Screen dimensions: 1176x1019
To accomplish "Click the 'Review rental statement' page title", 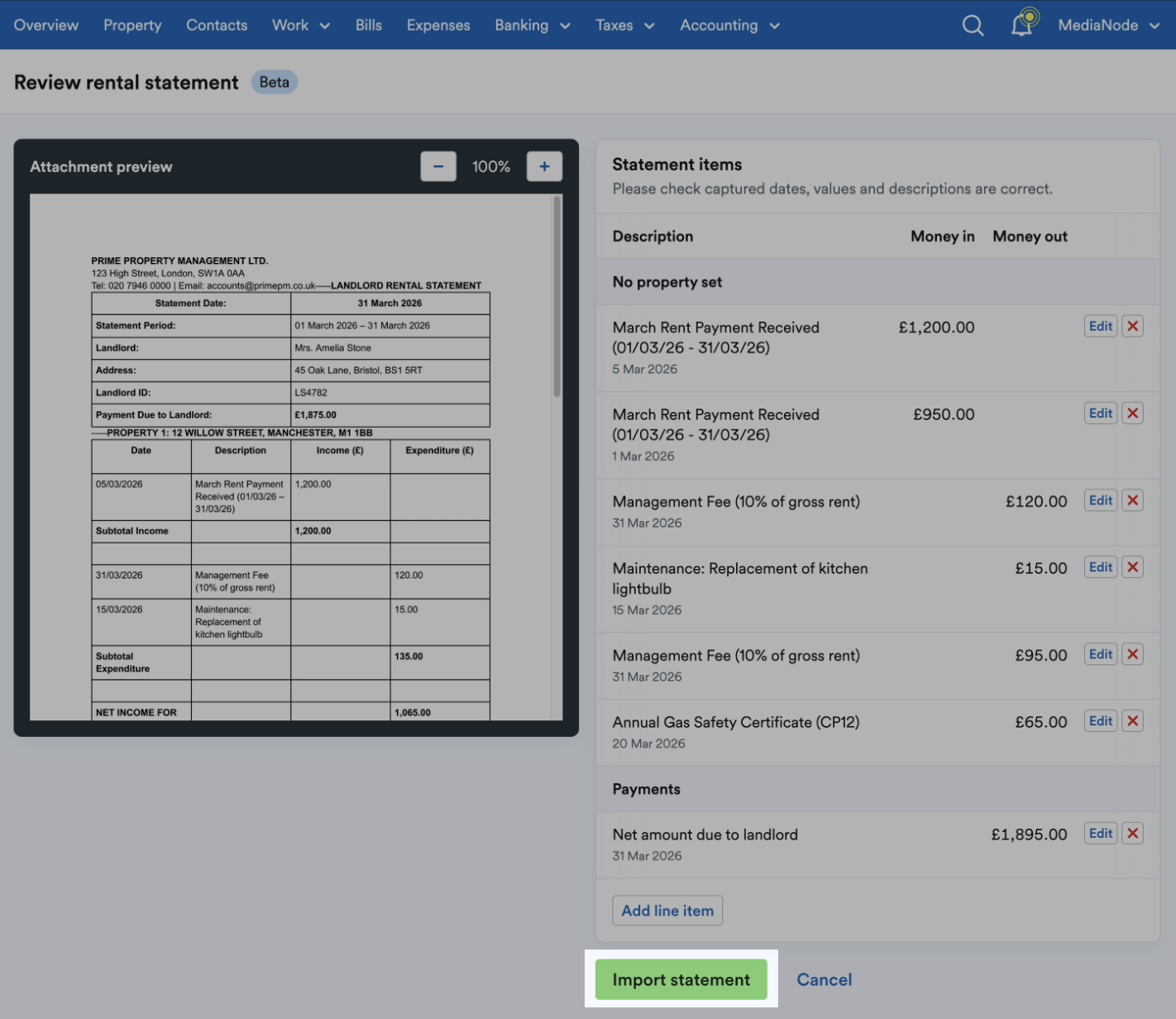I will [x=127, y=83].
